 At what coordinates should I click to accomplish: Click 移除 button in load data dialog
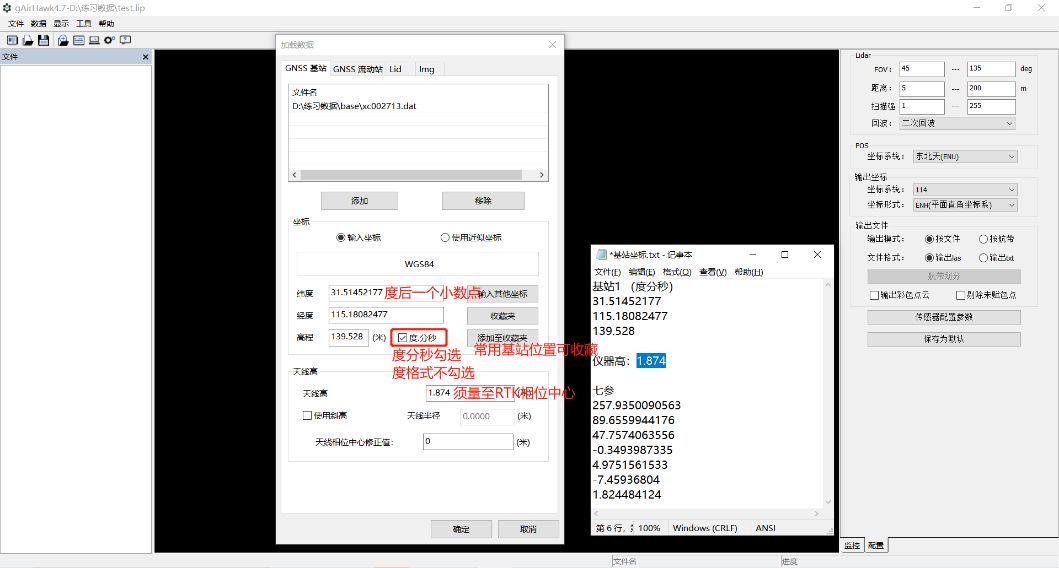(x=483, y=201)
